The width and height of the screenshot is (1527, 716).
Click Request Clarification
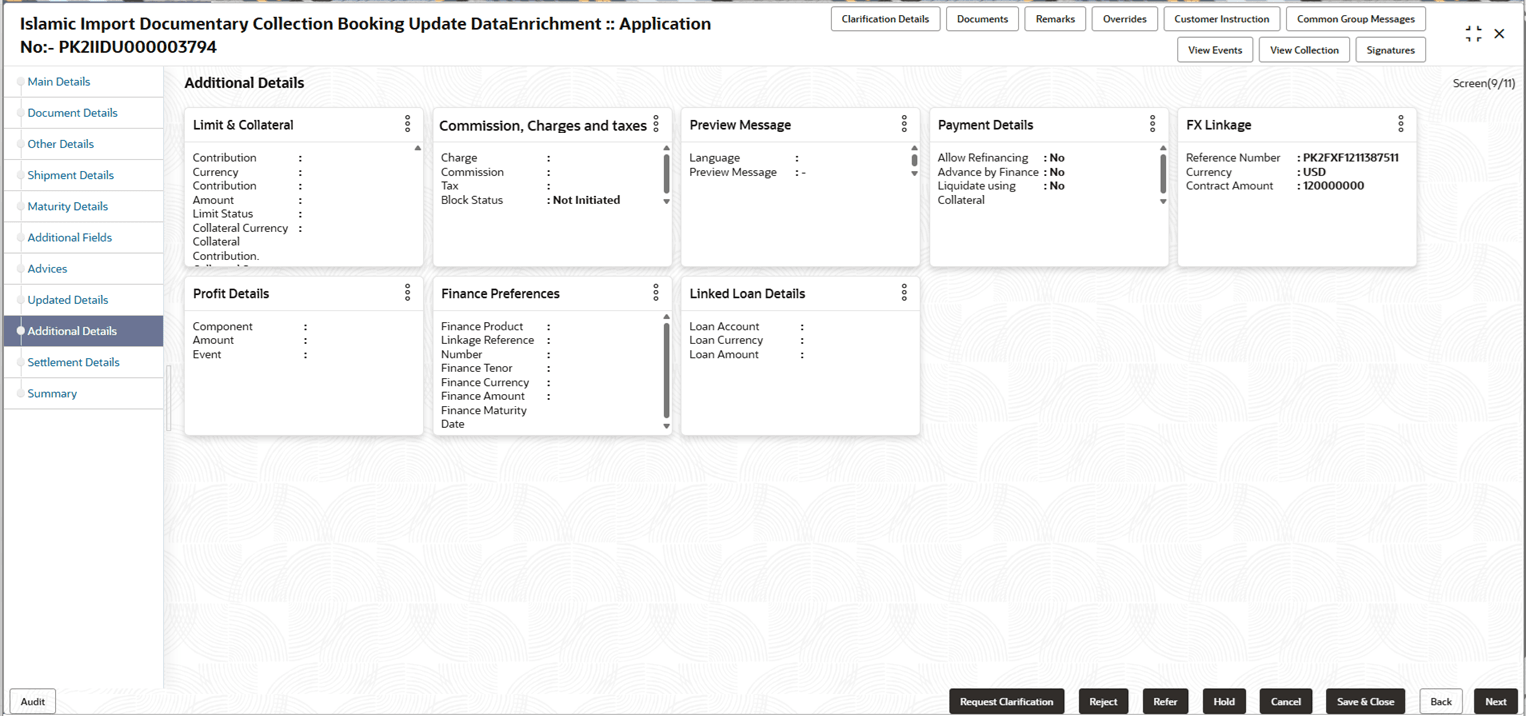click(1006, 702)
